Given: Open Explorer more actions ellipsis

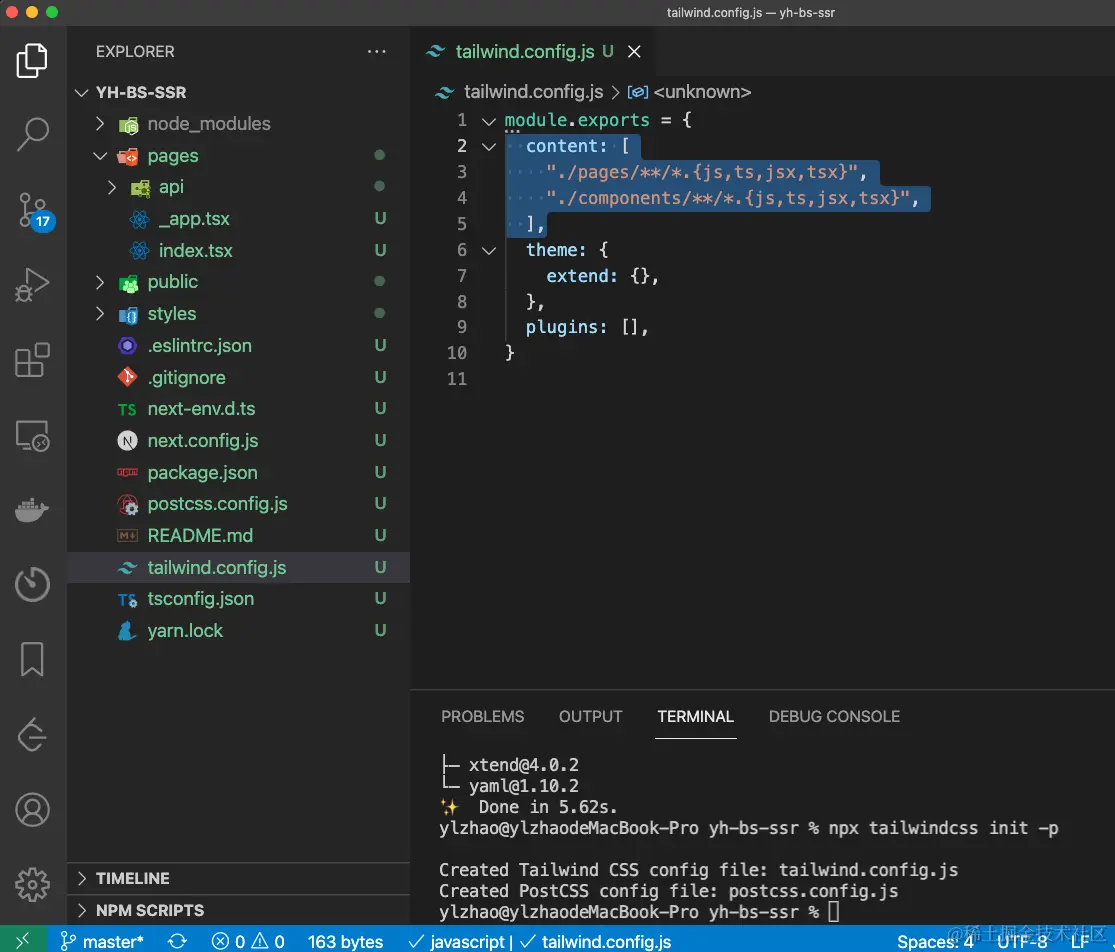Looking at the screenshot, I should [x=376, y=51].
